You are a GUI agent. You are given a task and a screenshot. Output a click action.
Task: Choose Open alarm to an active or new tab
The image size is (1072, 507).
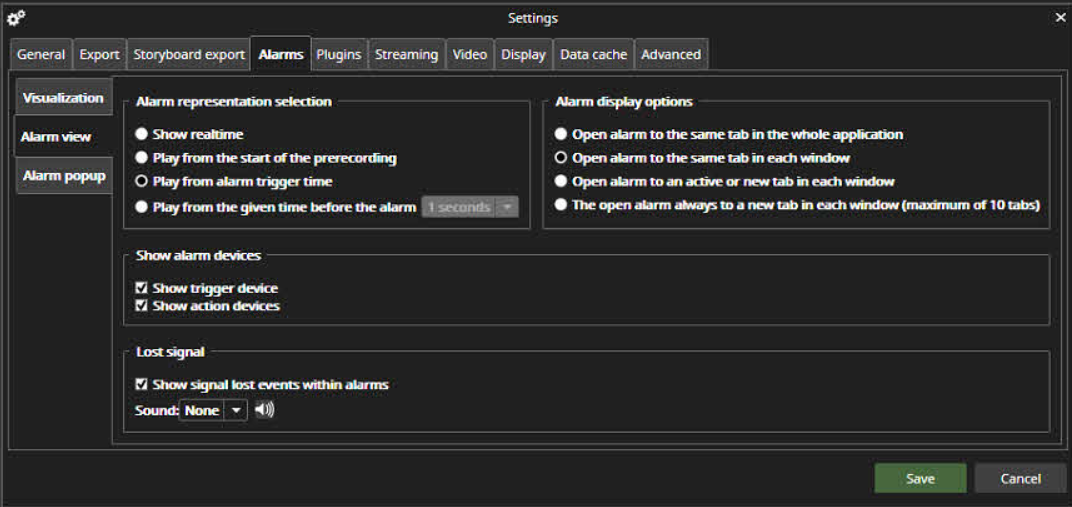pyautogui.click(x=561, y=182)
